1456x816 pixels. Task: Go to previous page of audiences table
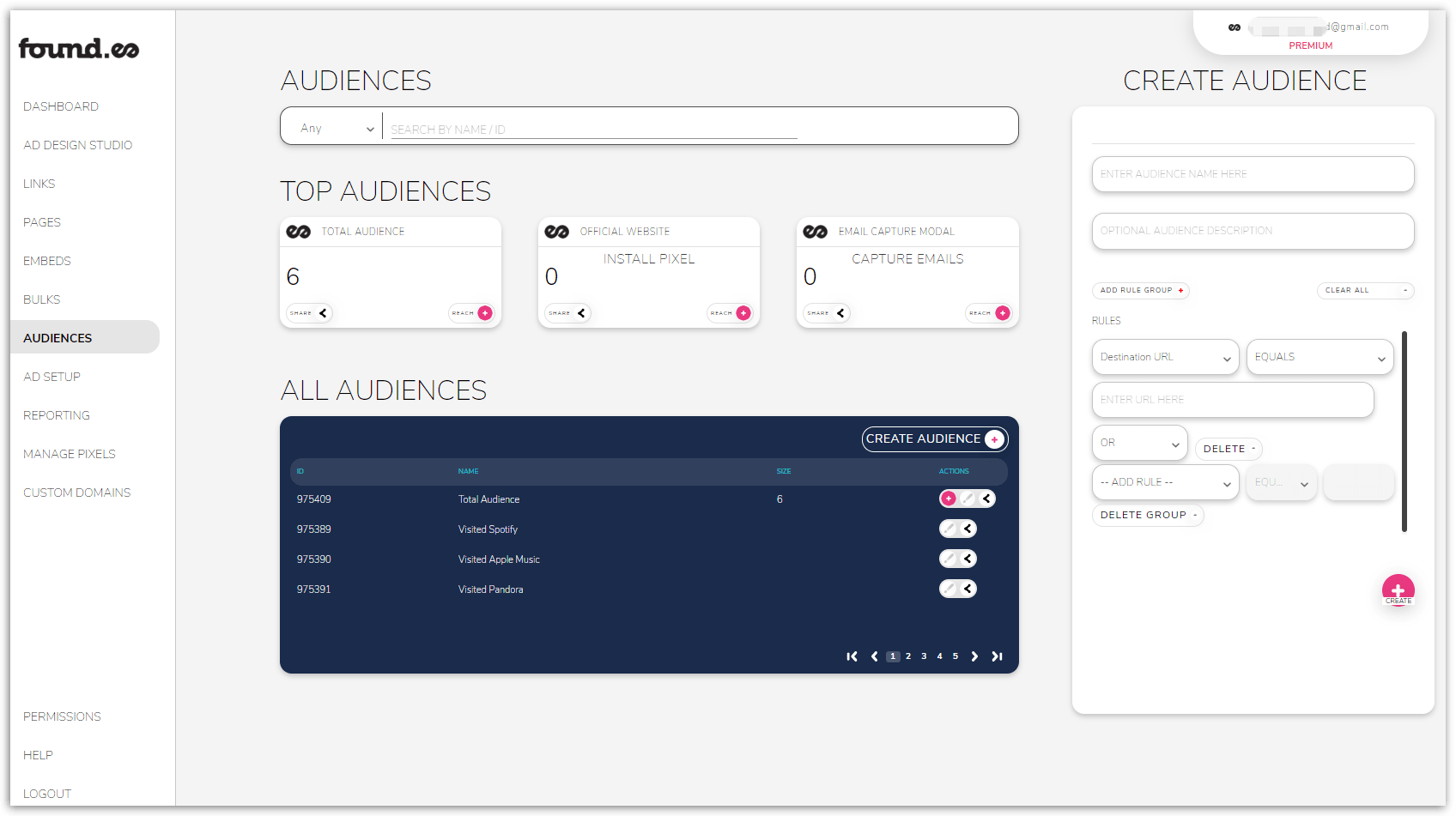click(x=874, y=656)
